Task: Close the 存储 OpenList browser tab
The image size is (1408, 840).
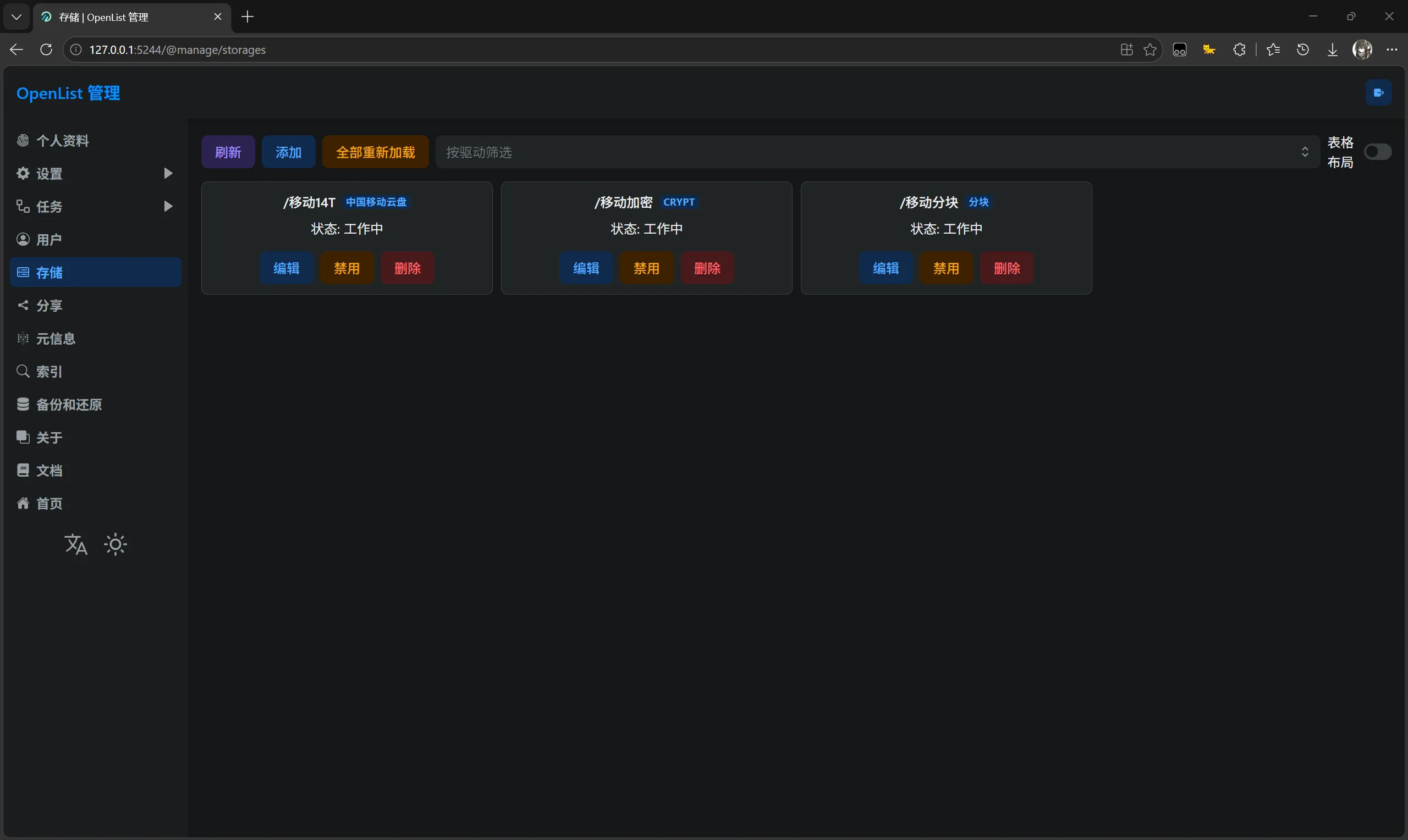Action: tap(217, 17)
